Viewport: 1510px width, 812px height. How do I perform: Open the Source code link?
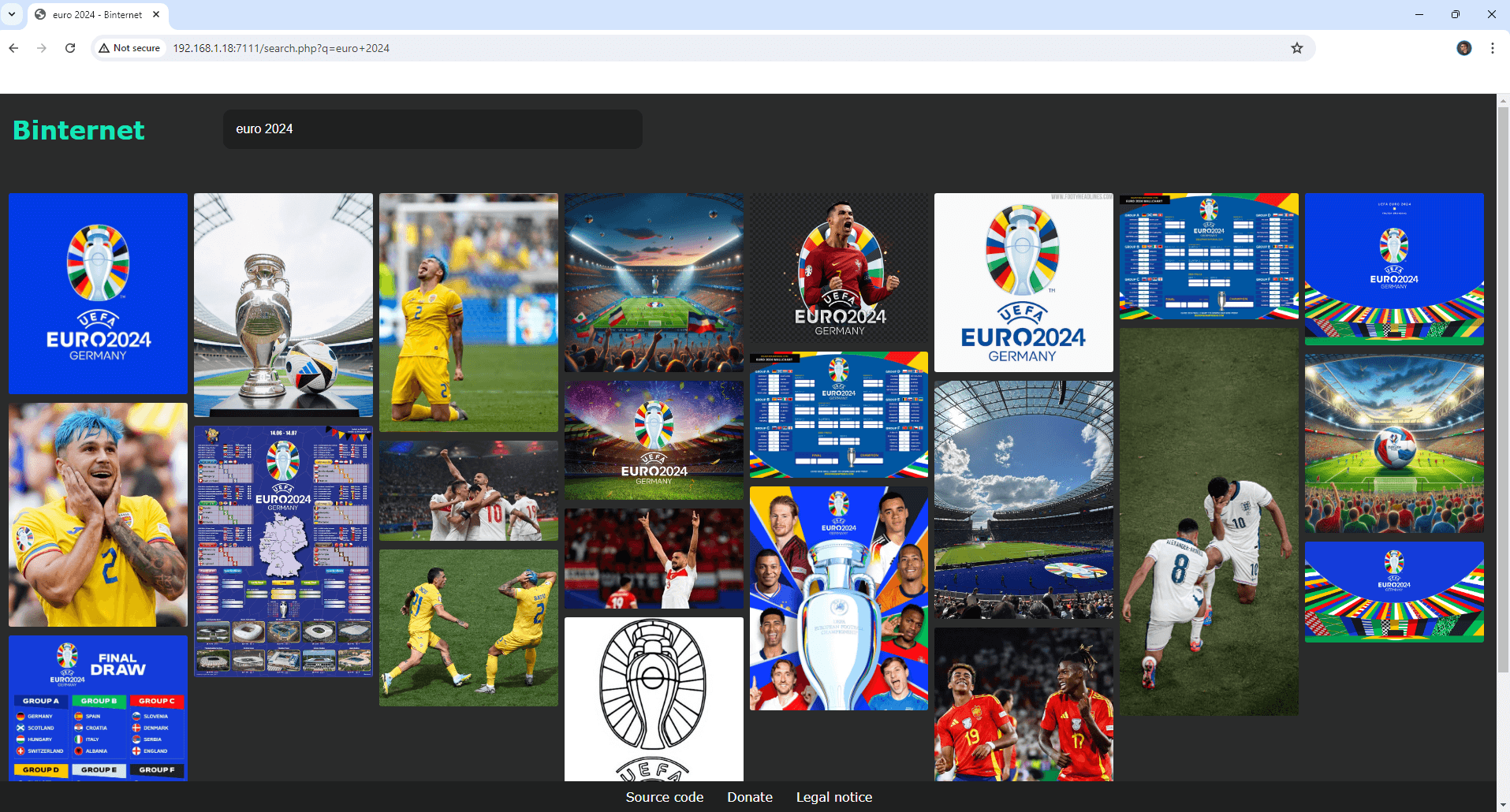(665, 797)
